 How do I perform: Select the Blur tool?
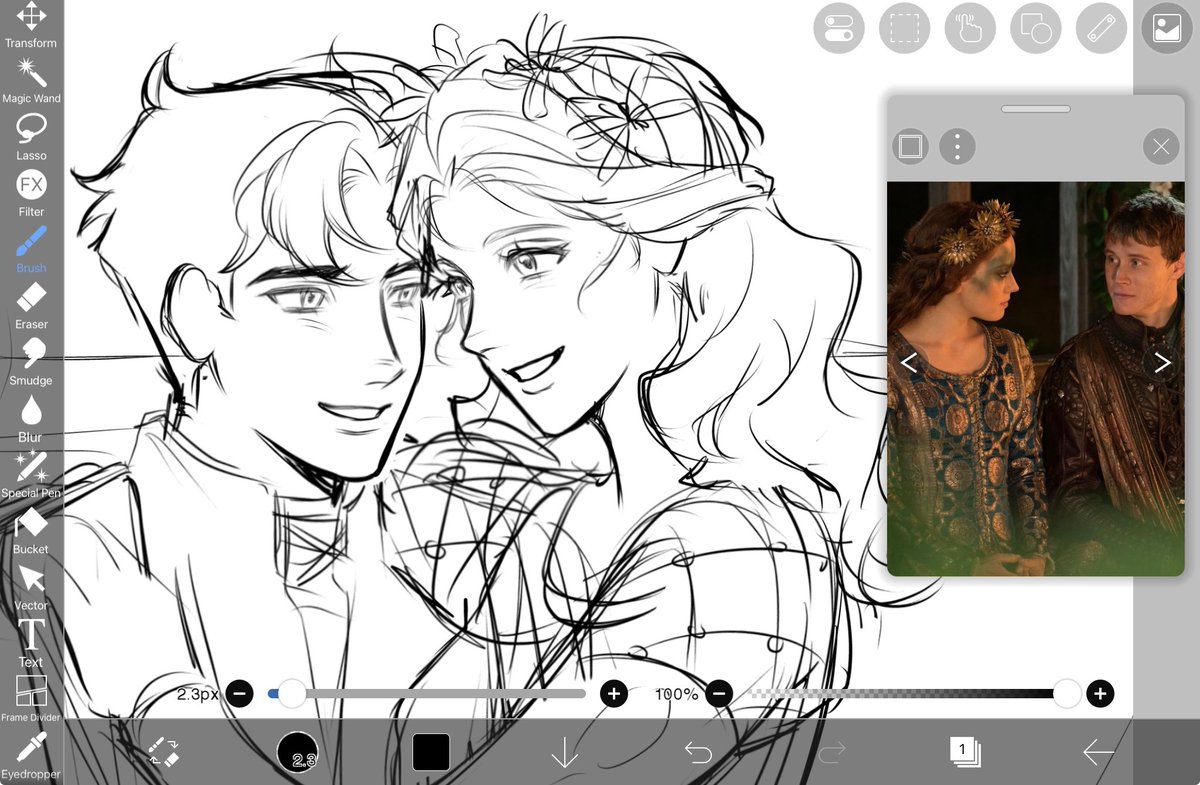point(31,418)
